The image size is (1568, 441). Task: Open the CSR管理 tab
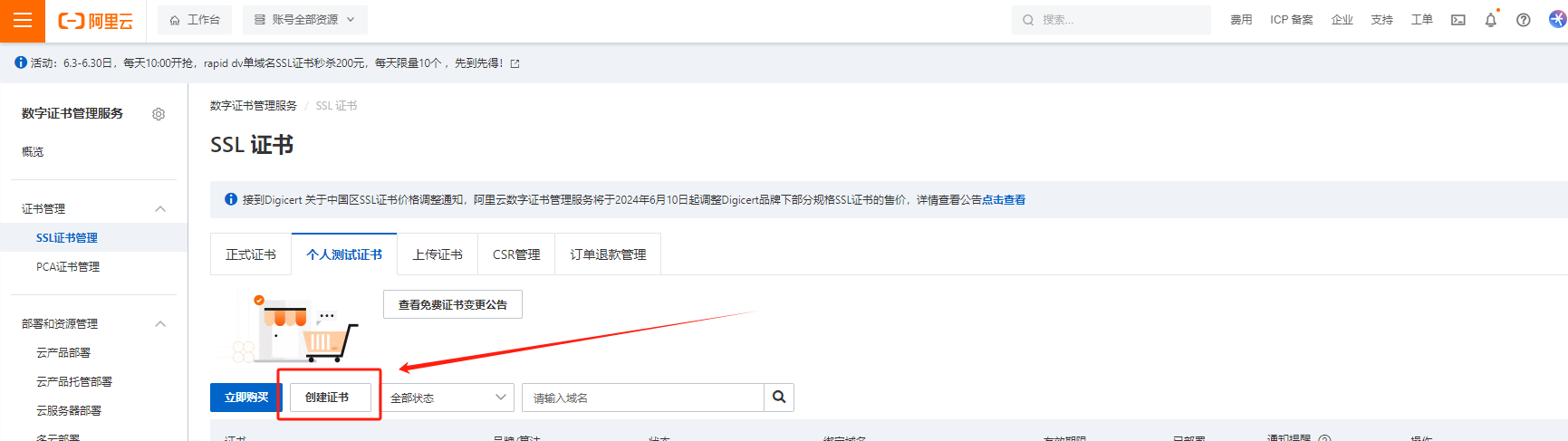tap(516, 254)
